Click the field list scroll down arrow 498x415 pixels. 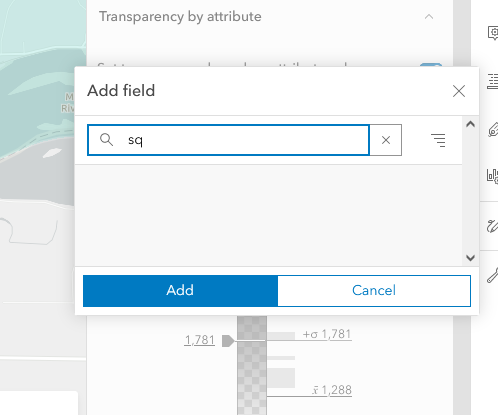(470, 258)
